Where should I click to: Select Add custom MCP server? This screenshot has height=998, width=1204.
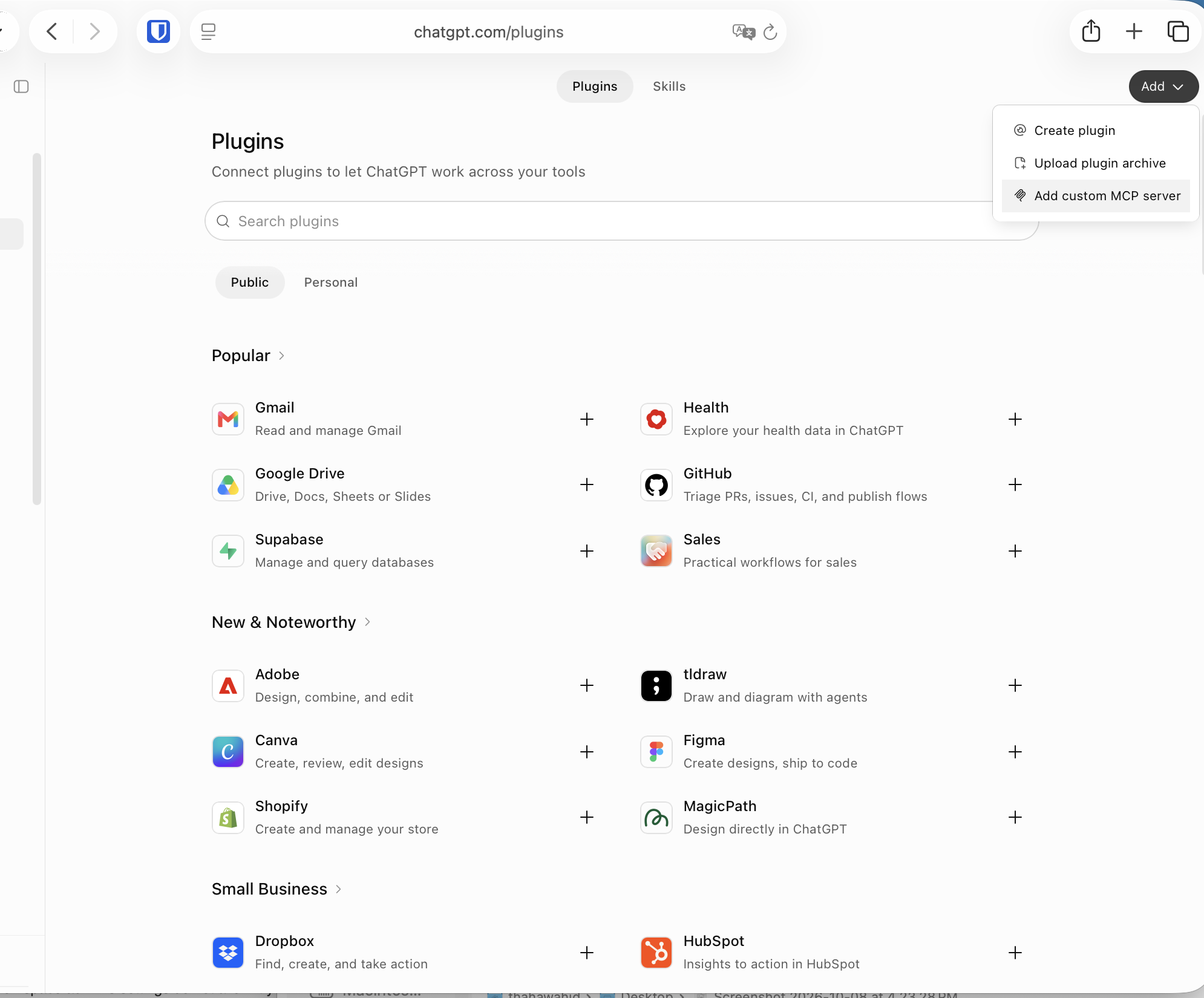1096,196
